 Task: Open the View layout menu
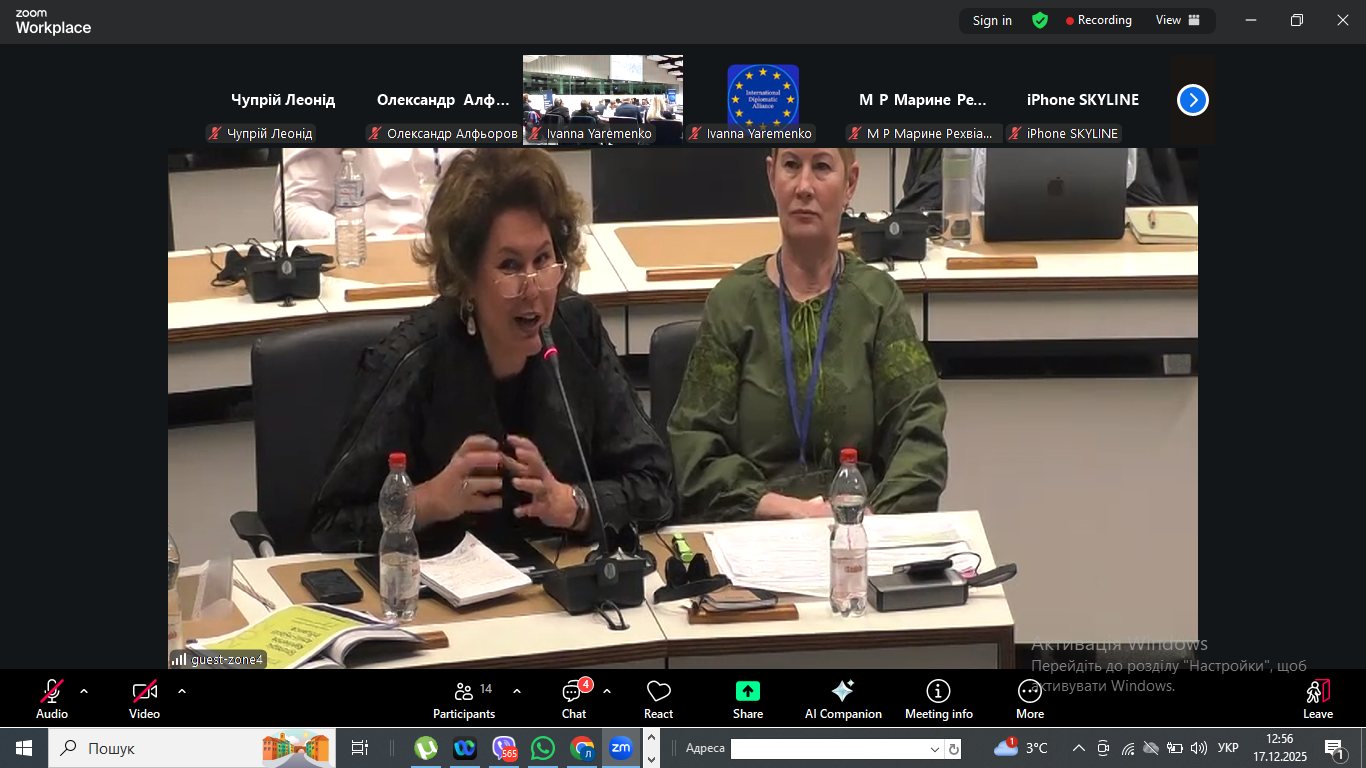[1177, 20]
